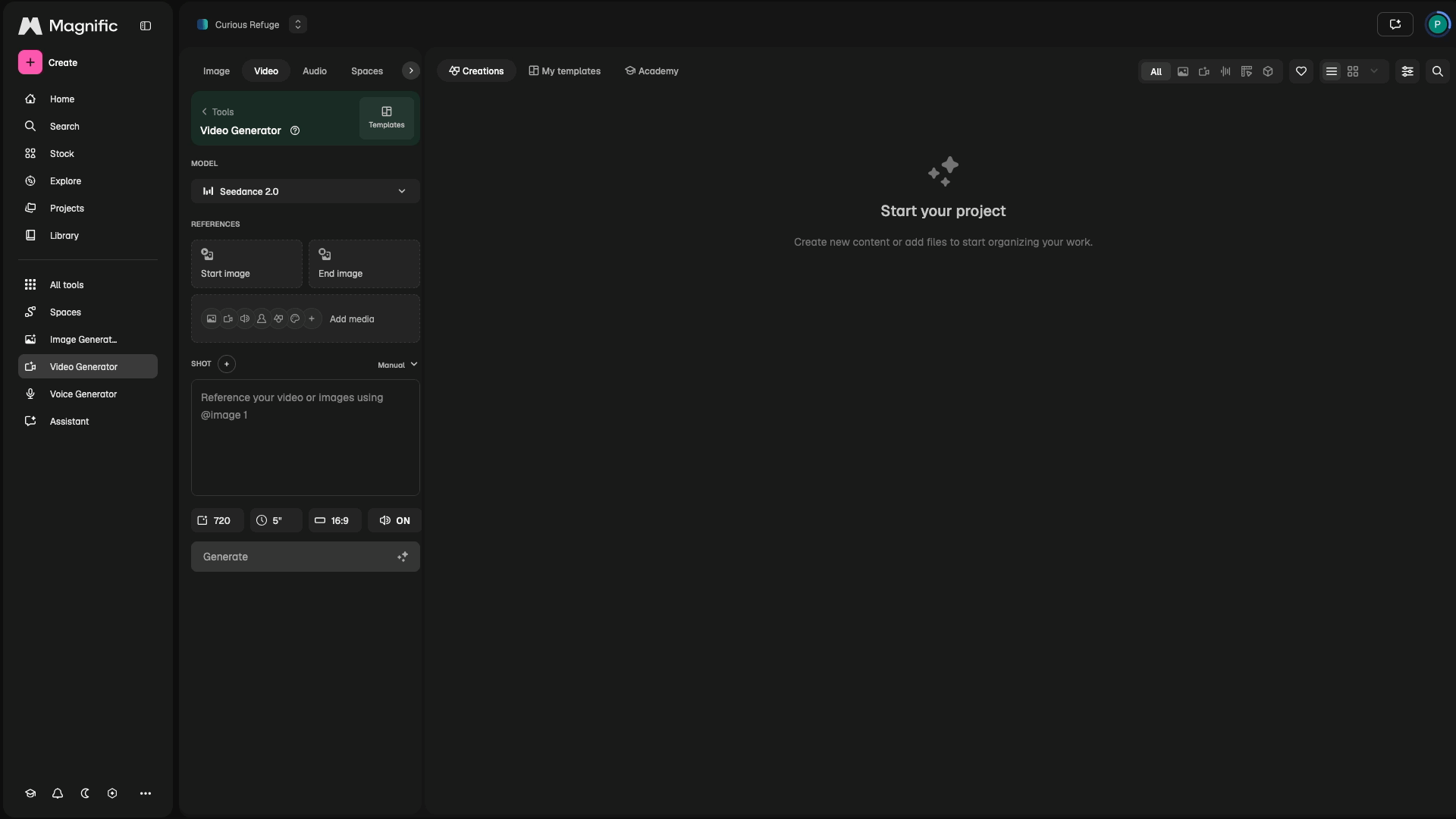Click the palette style icon in Add media
This screenshot has height=819, width=1456.
(x=295, y=319)
